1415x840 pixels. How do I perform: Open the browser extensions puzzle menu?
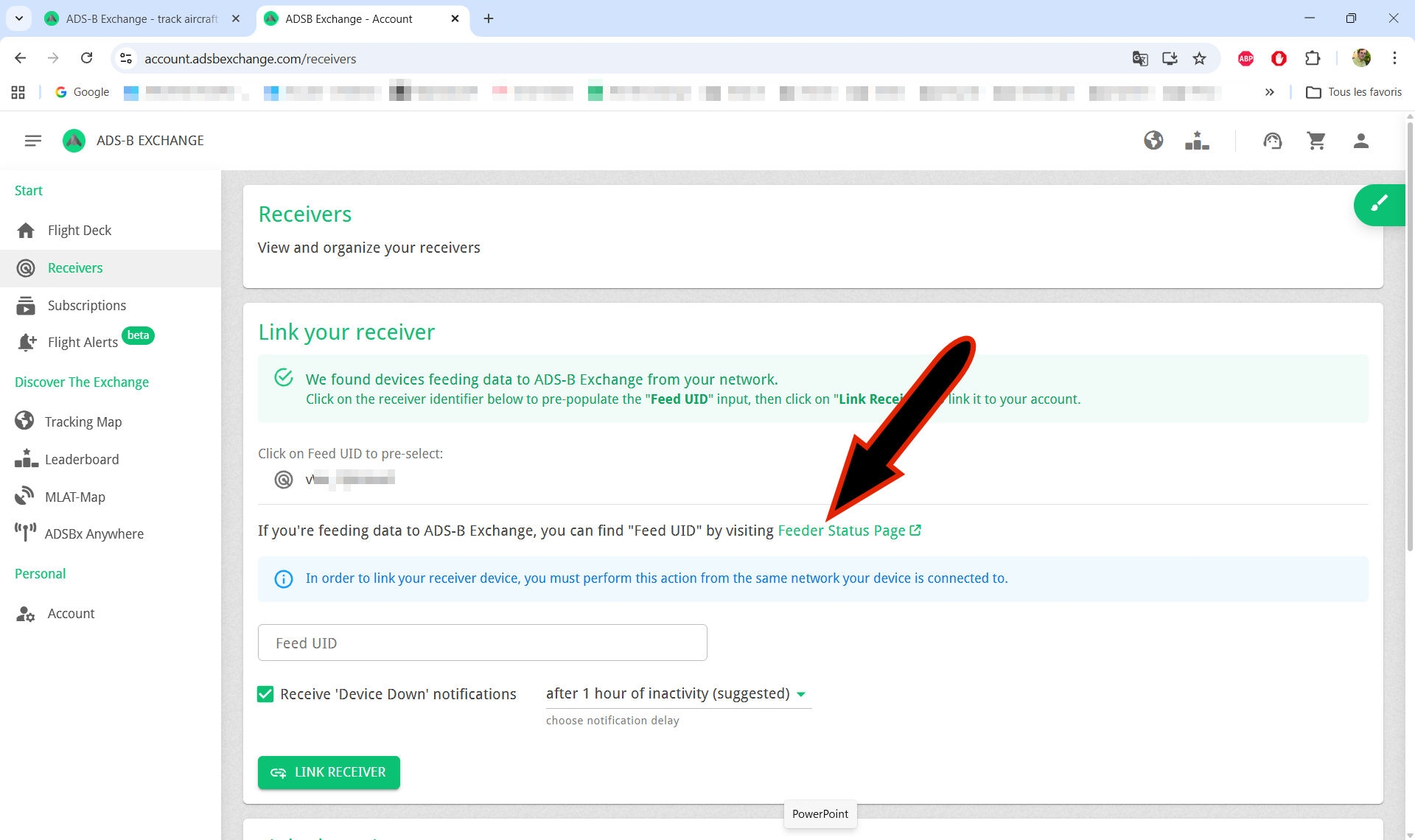click(1313, 58)
